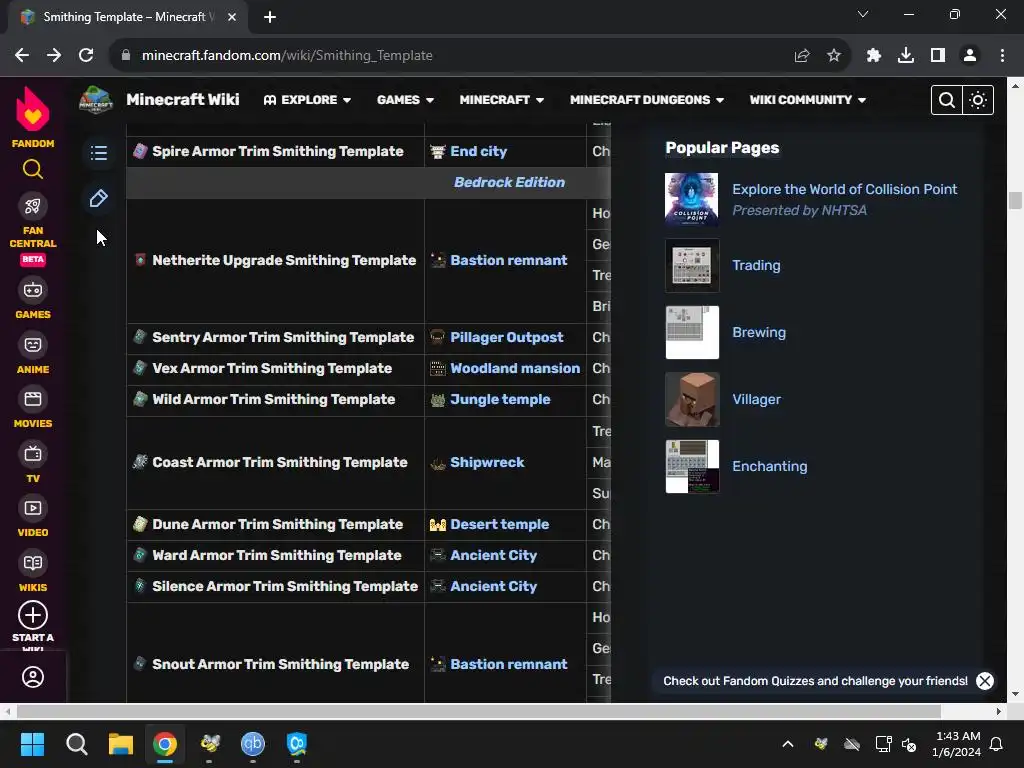Expand the Games dropdown menu
The width and height of the screenshot is (1024, 768).
(405, 100)
